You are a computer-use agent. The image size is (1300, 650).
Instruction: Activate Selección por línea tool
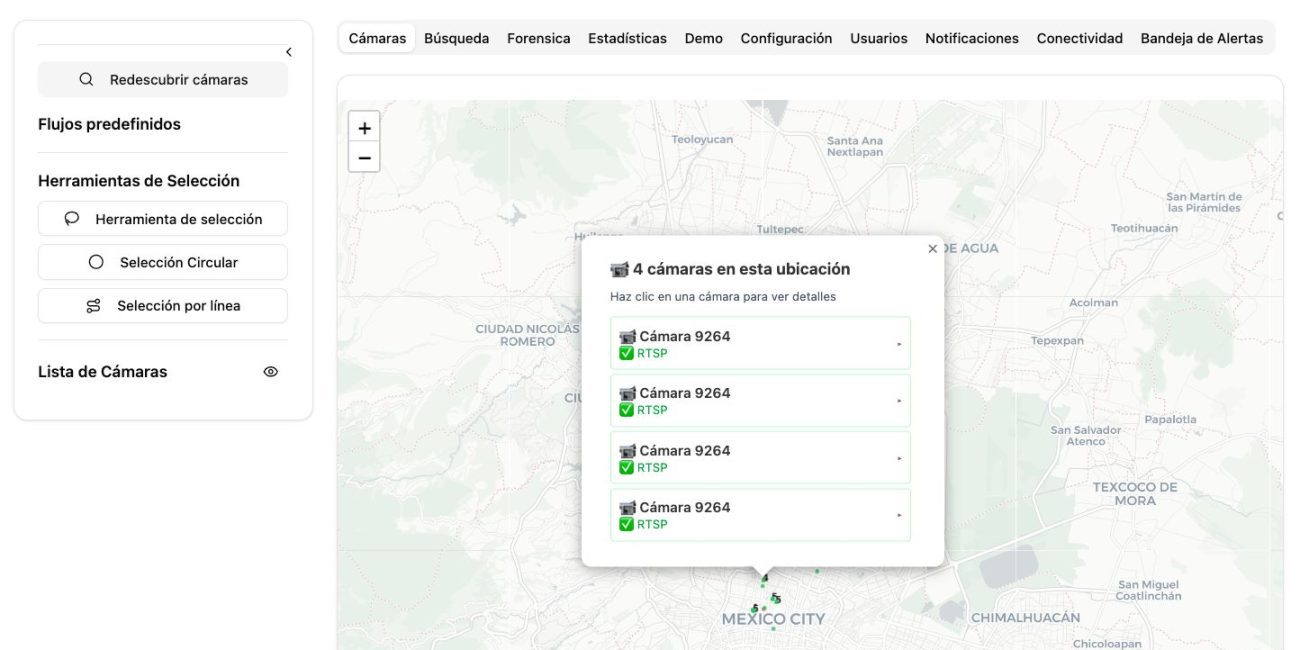pyautogui.click(x=163, y=306)
